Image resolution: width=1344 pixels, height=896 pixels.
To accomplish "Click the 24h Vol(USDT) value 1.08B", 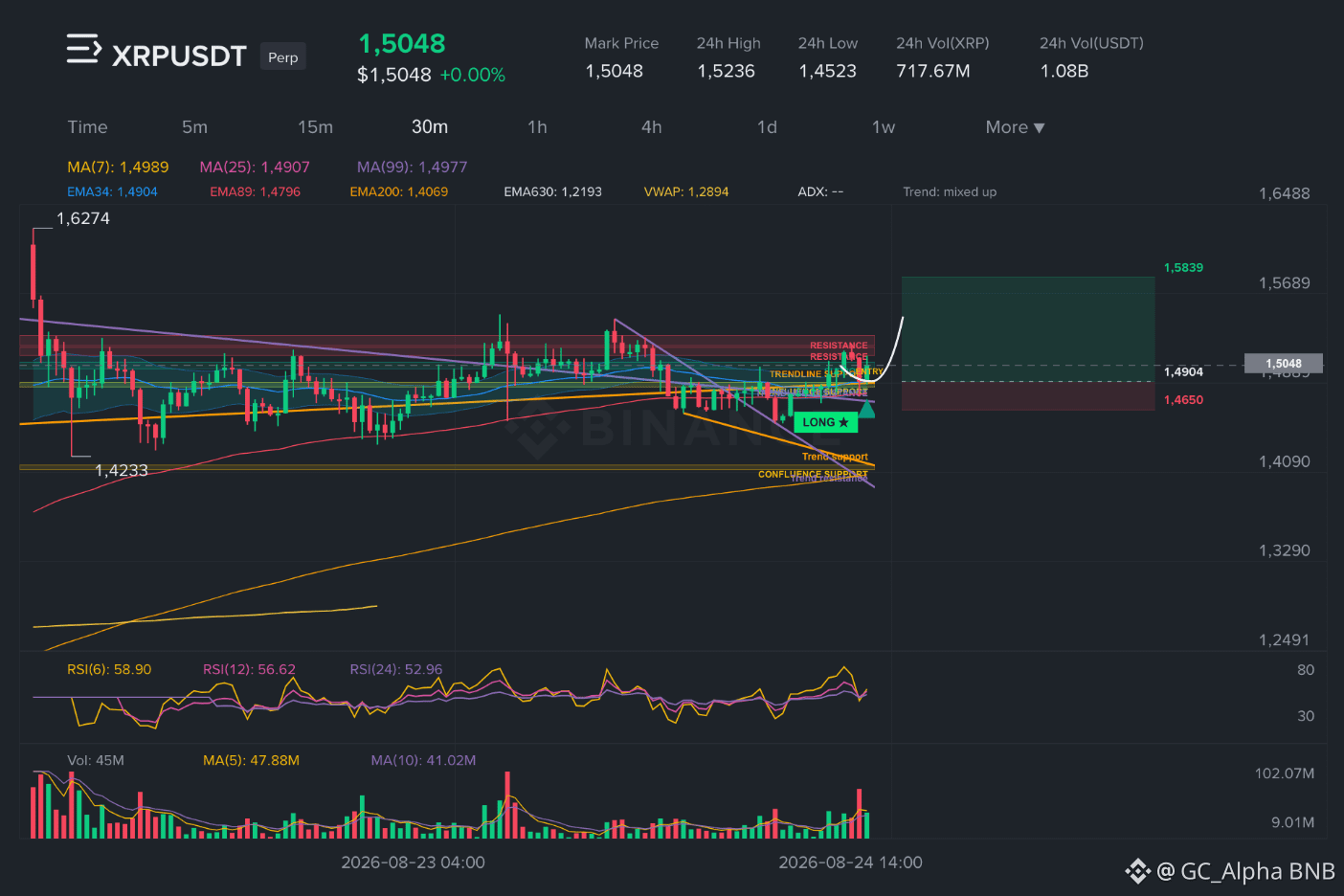I will click(1064, 71).
